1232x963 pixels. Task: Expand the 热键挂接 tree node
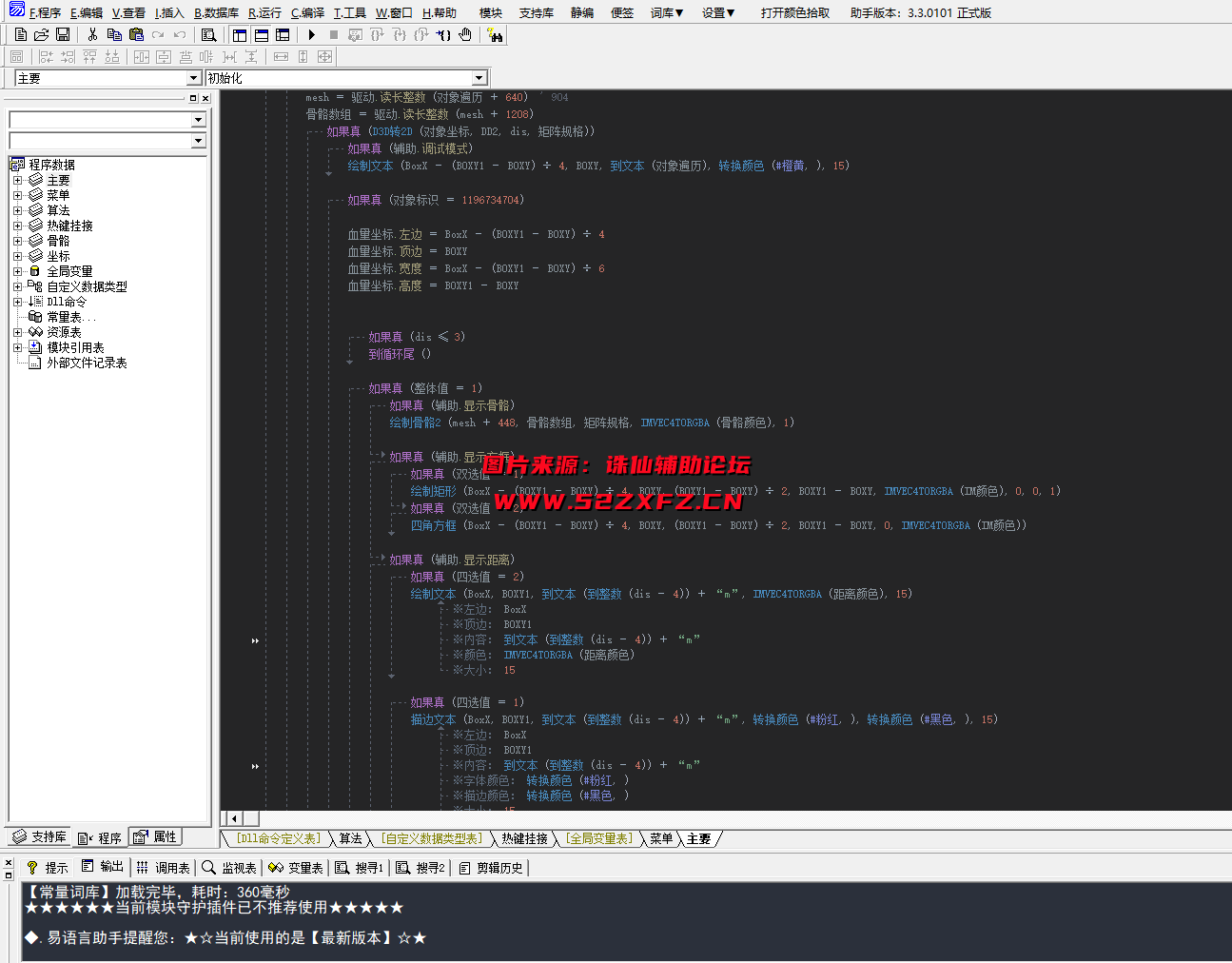[17, 226]
